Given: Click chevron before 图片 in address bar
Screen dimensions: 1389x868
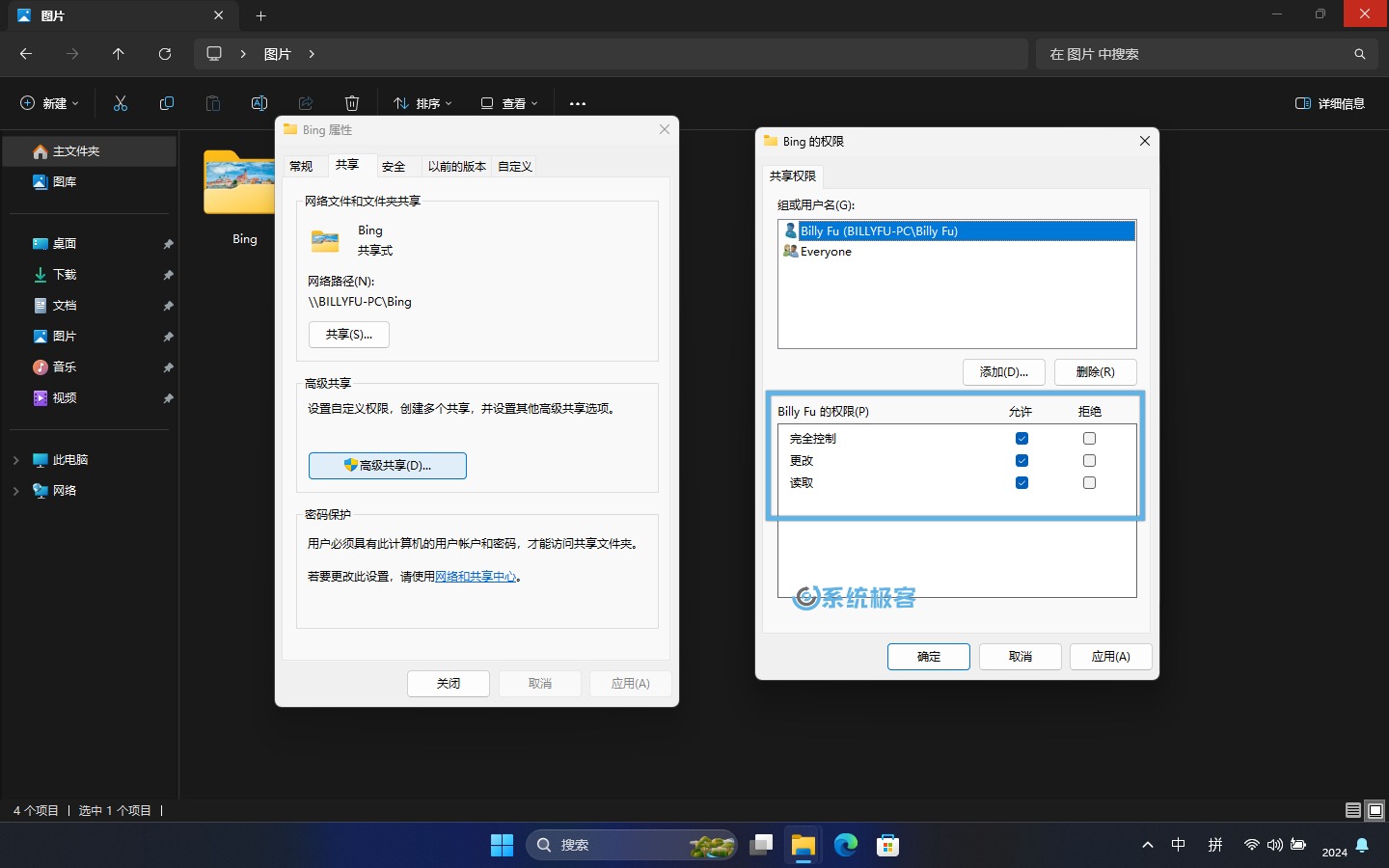Looking at the screenshot, I should 243,54.
